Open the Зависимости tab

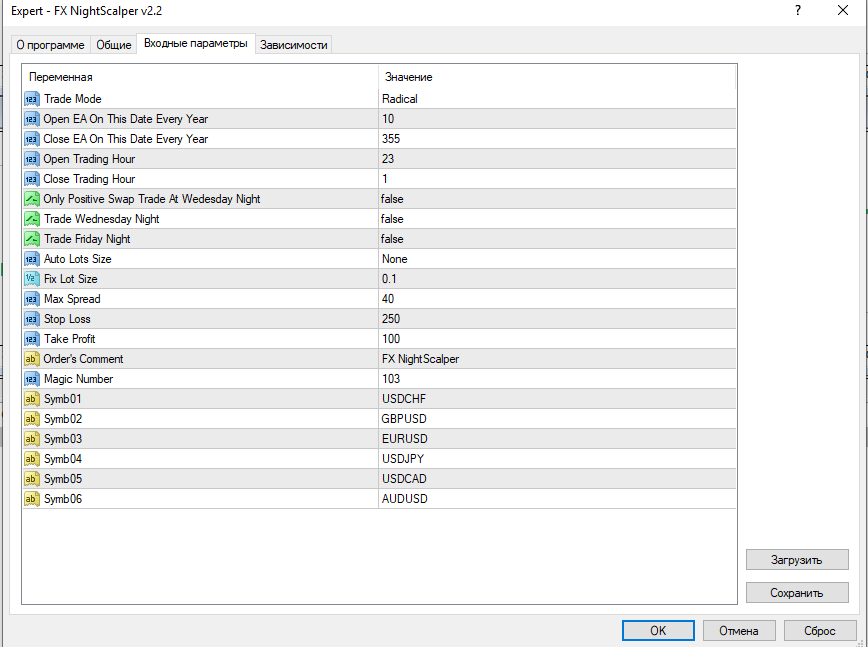click(293, 45)
